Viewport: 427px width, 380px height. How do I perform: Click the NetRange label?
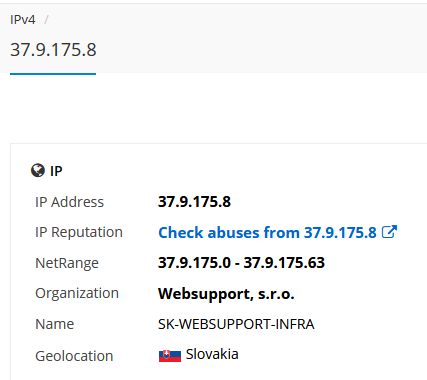click(67, 263)
